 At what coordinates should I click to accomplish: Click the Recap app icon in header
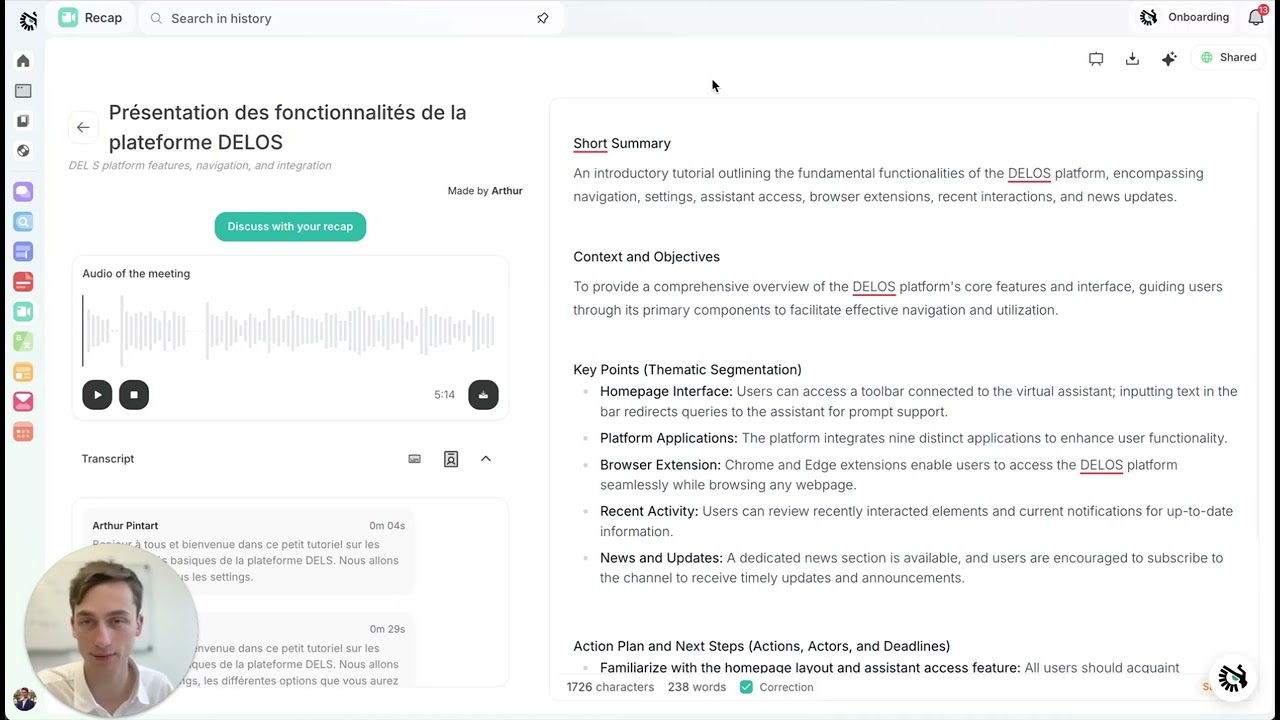pyautogui.click(x=68, y=17)
